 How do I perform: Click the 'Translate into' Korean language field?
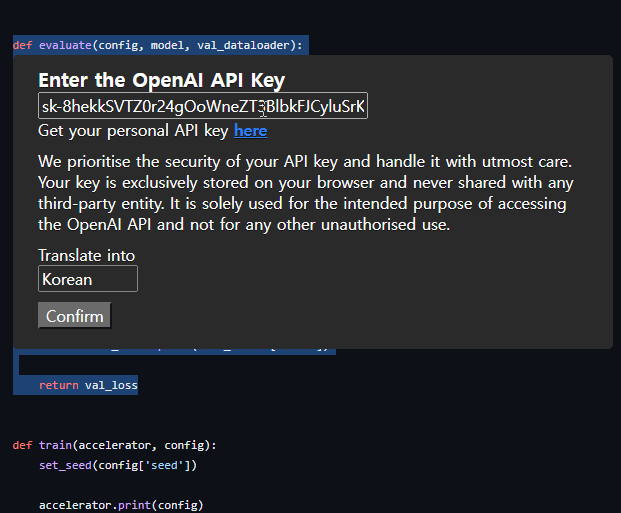[88, 279]
